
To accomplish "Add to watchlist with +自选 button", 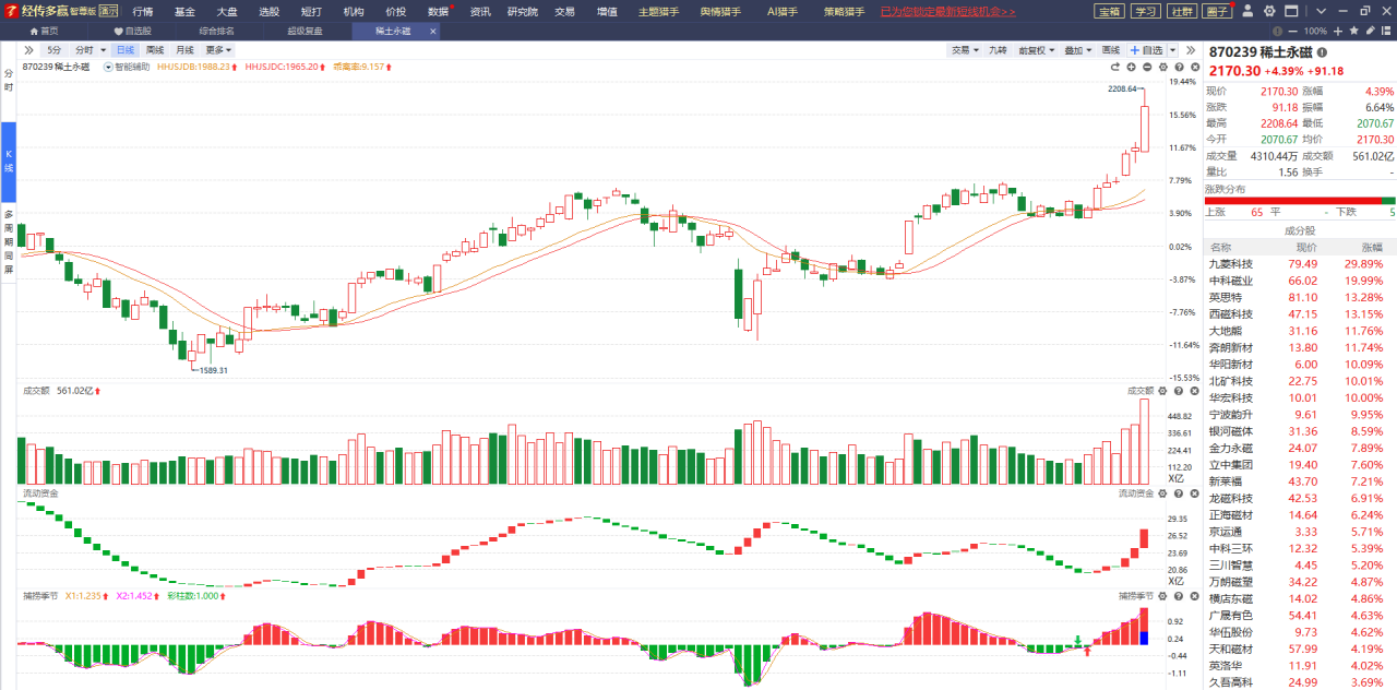I will click(x=1146, y=50).
